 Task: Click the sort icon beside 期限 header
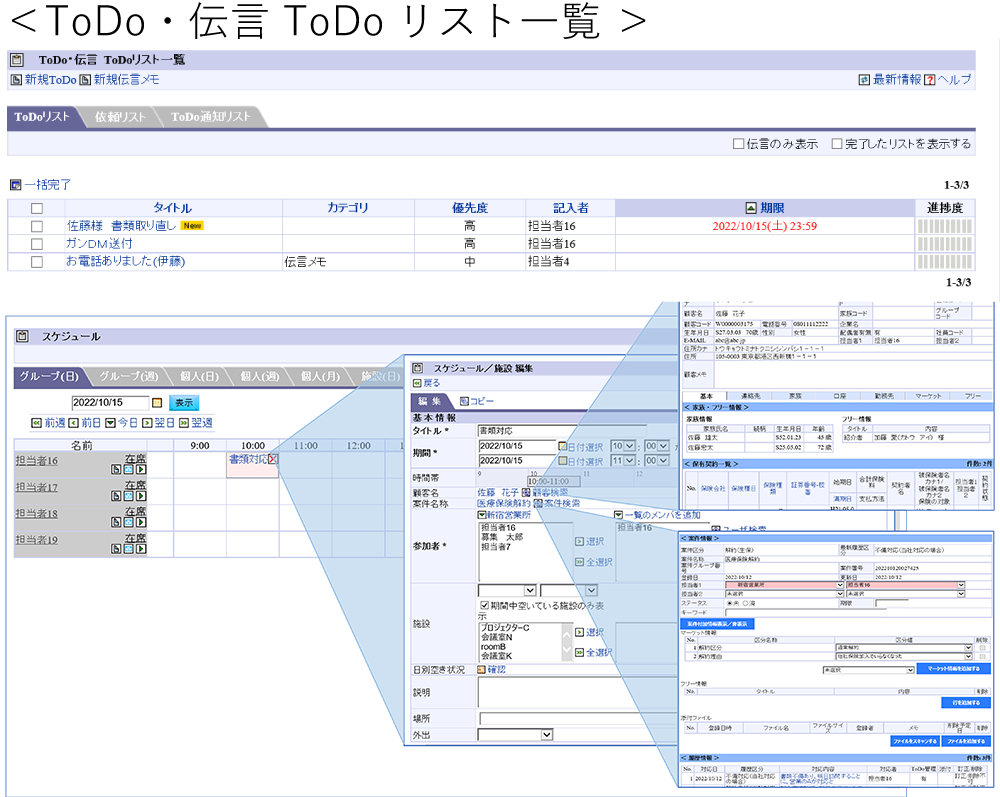tap(751, 208)
